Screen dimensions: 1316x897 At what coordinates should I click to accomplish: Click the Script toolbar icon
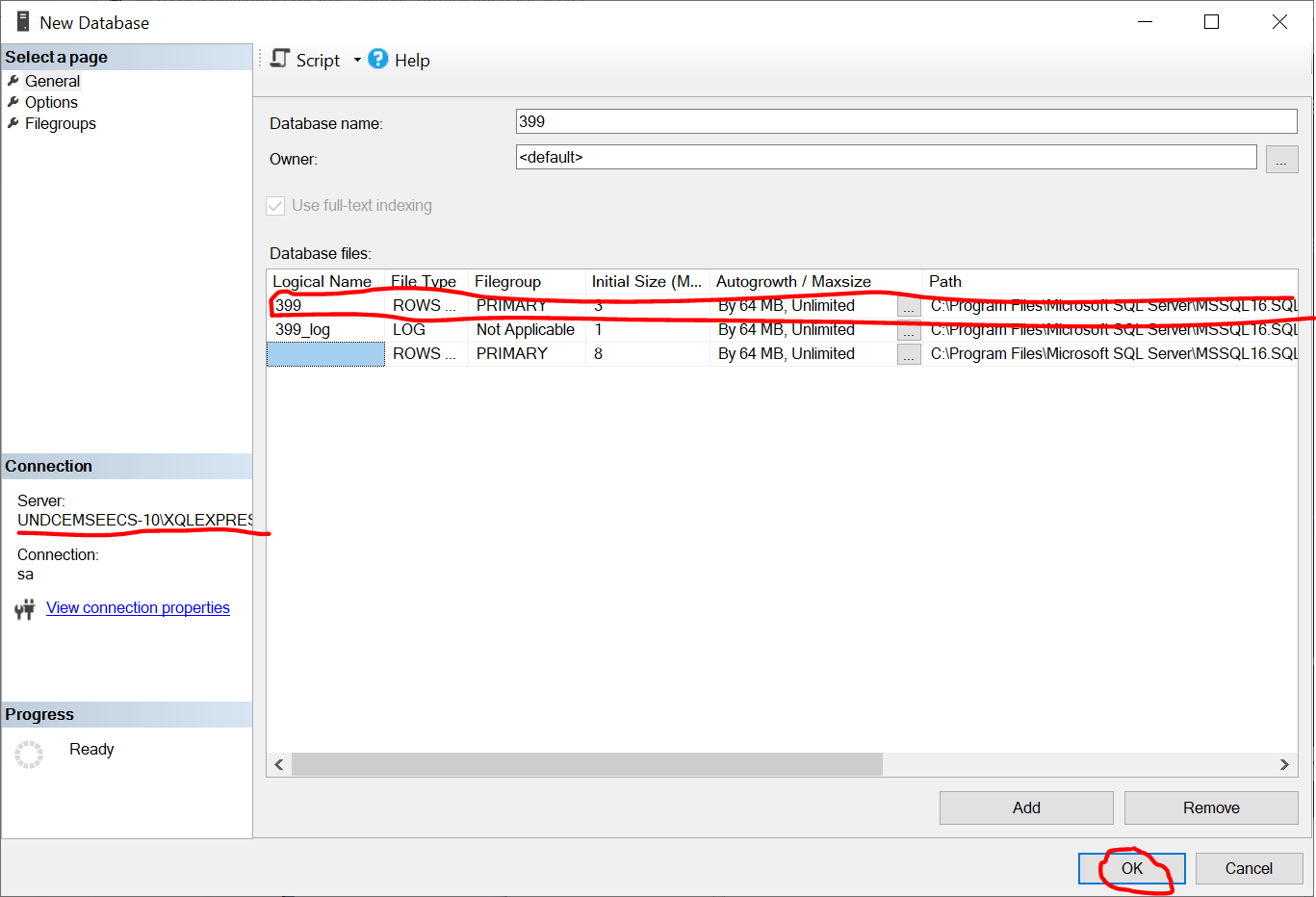coord(280,60)
